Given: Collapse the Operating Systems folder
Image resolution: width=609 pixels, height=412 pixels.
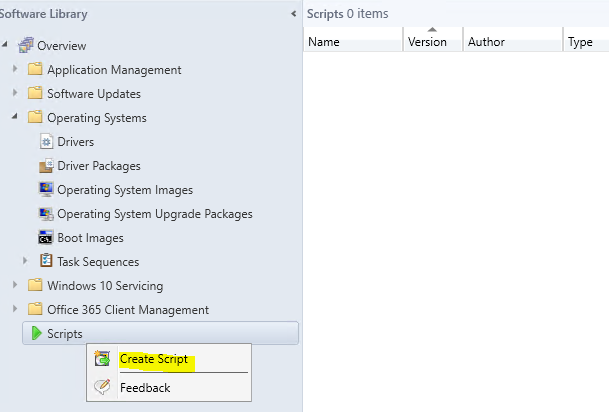Looking at the screenshot, I should pos(15,116).
